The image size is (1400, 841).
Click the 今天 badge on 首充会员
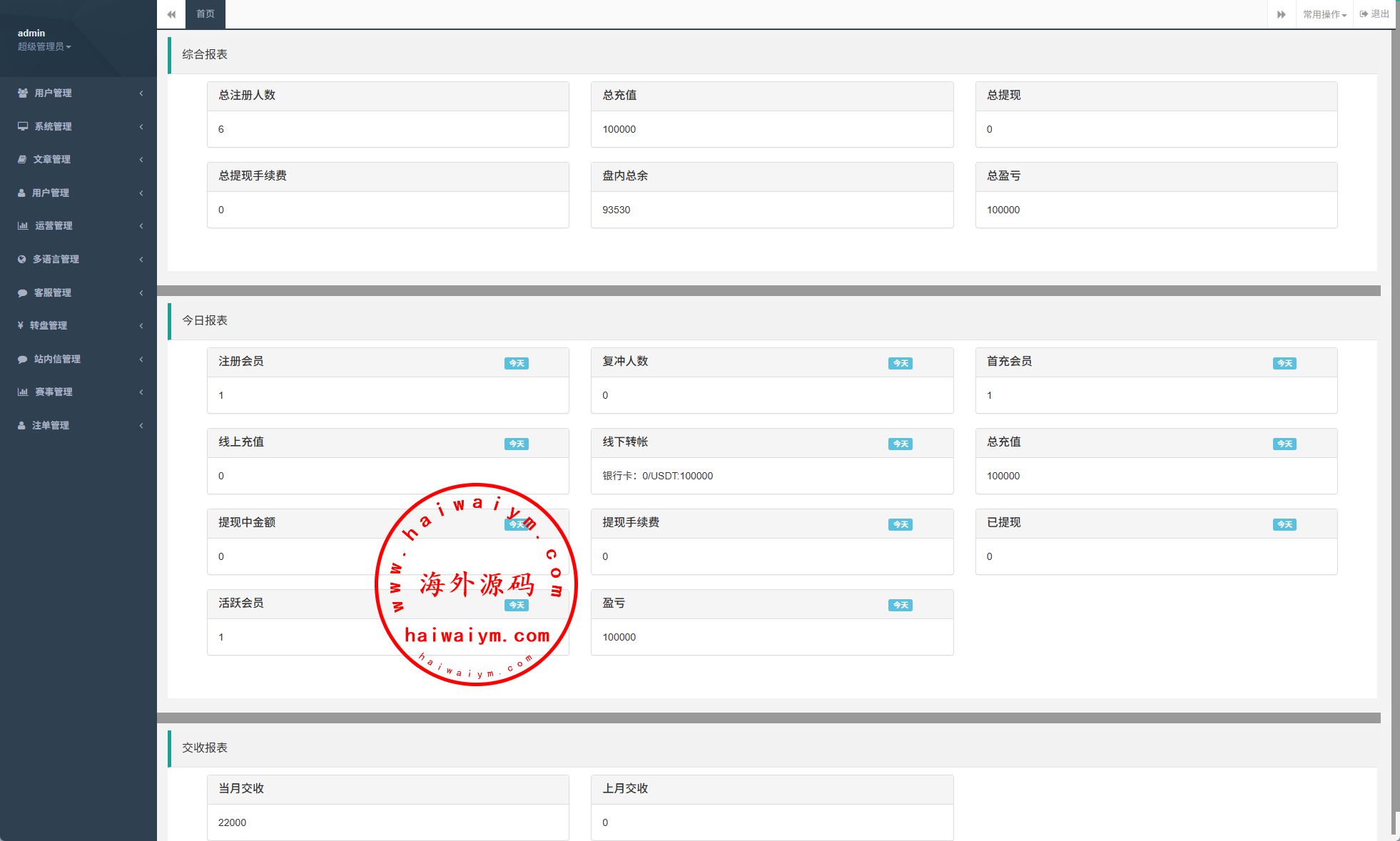[x=1284, y=363]
